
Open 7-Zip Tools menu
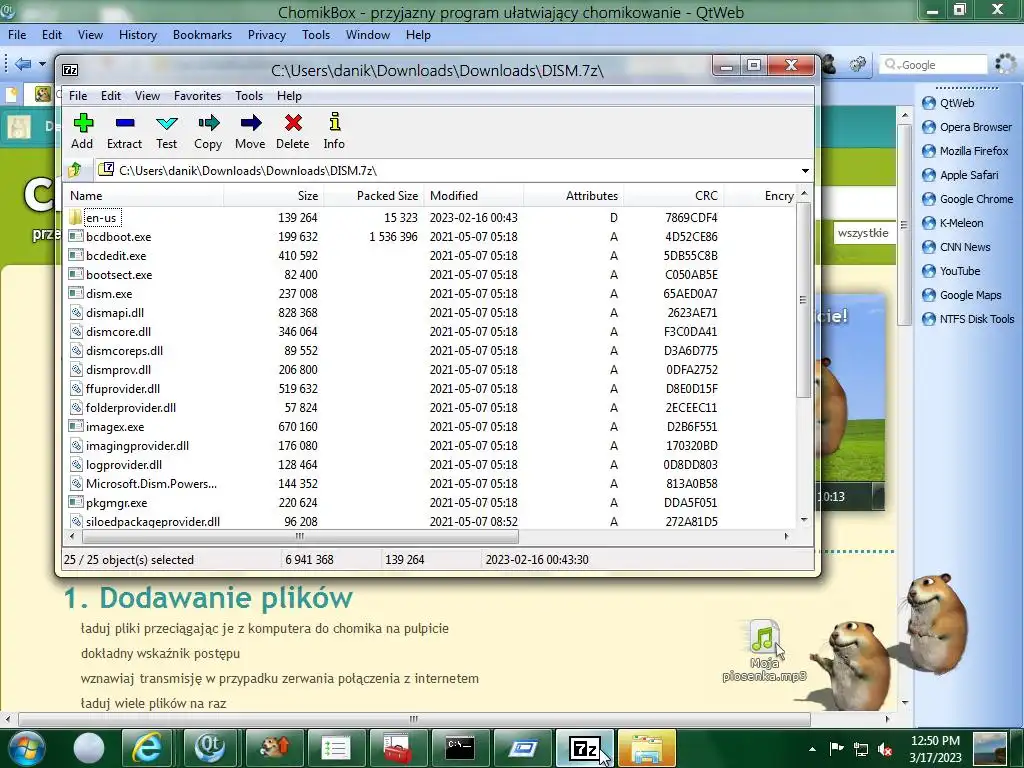point(249,96)
